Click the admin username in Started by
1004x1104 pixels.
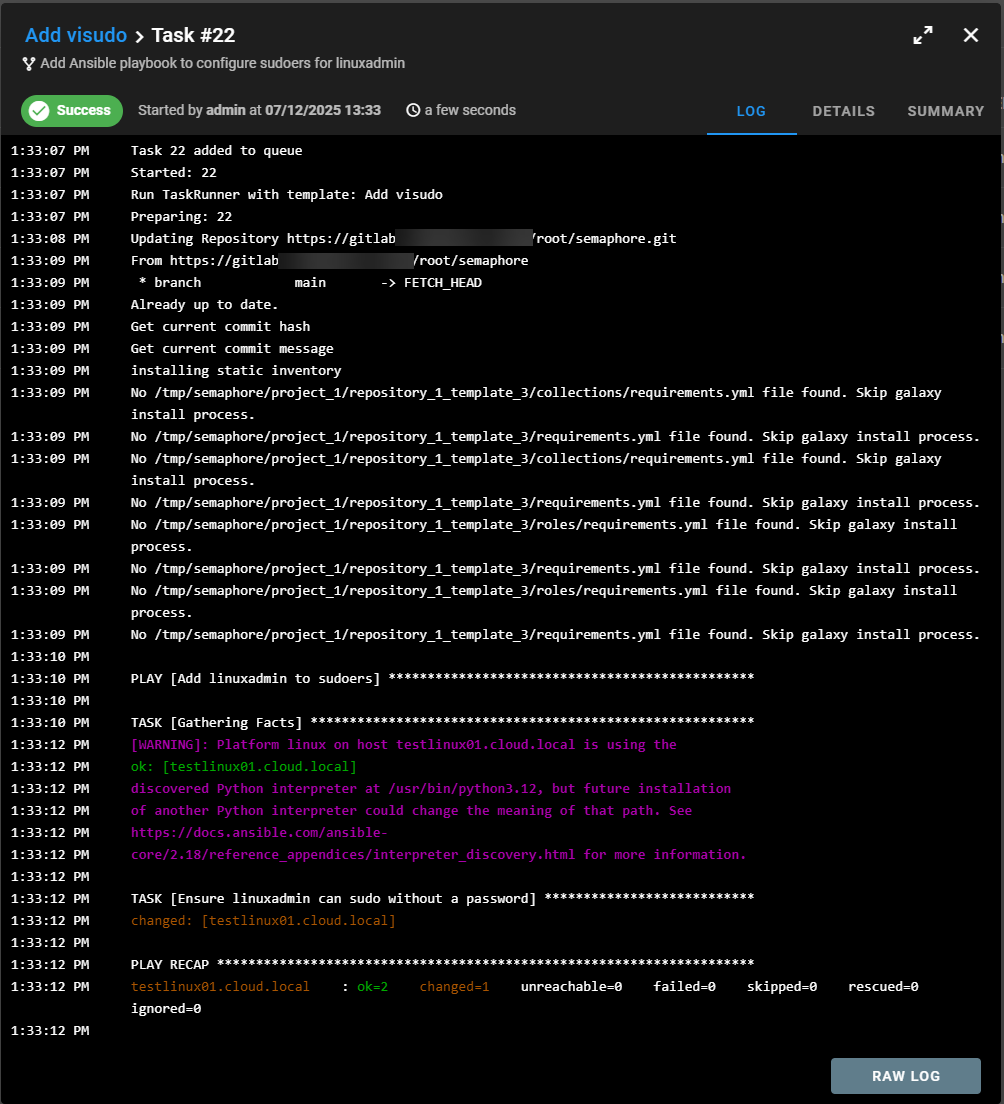[225, 111]
